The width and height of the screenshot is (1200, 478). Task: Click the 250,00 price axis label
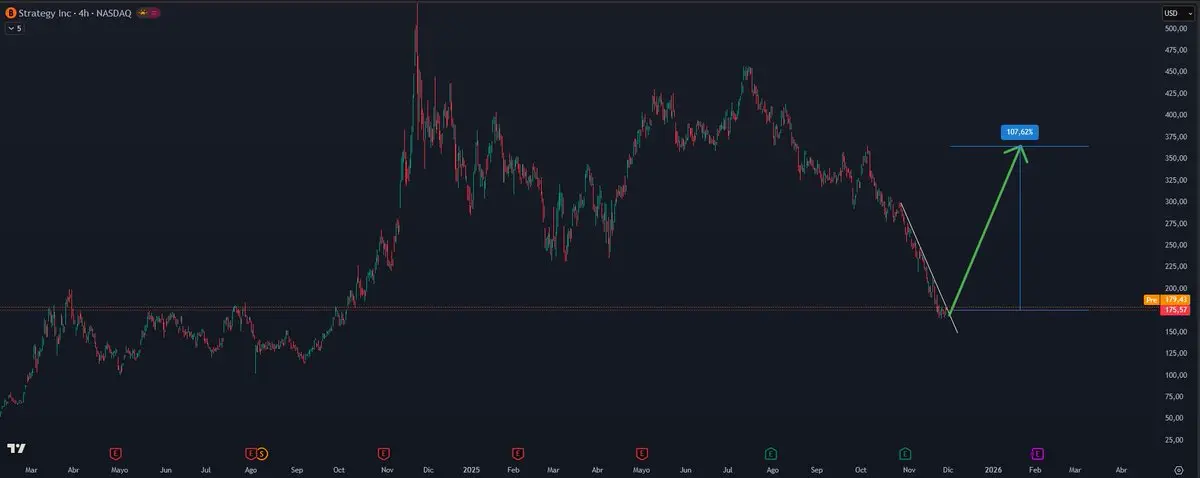pos(1176,245)
